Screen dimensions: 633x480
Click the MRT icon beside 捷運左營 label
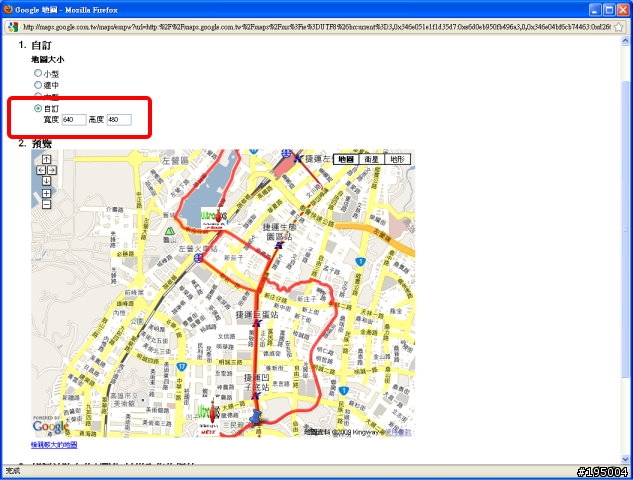coord(298,158)
